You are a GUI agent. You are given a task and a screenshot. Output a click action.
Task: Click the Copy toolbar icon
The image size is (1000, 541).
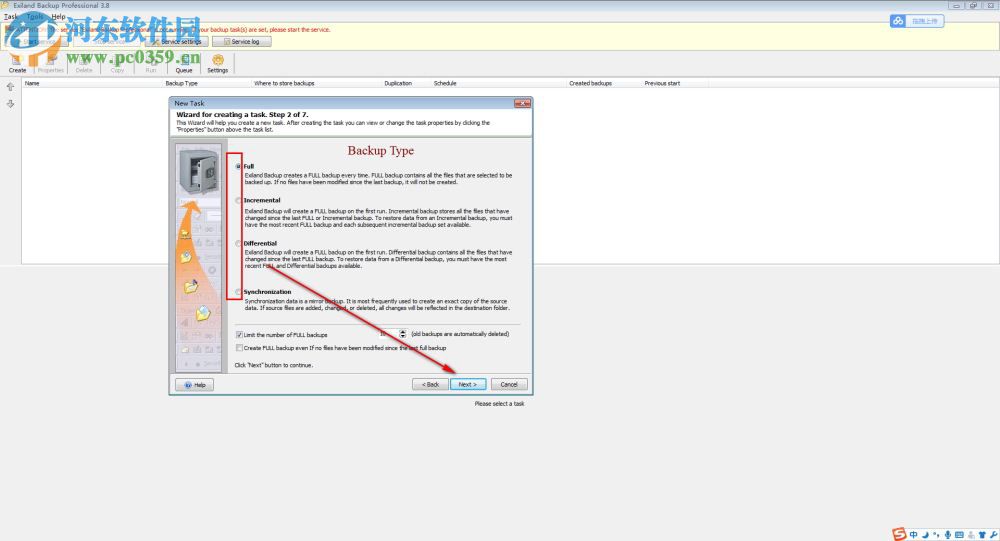117,63
